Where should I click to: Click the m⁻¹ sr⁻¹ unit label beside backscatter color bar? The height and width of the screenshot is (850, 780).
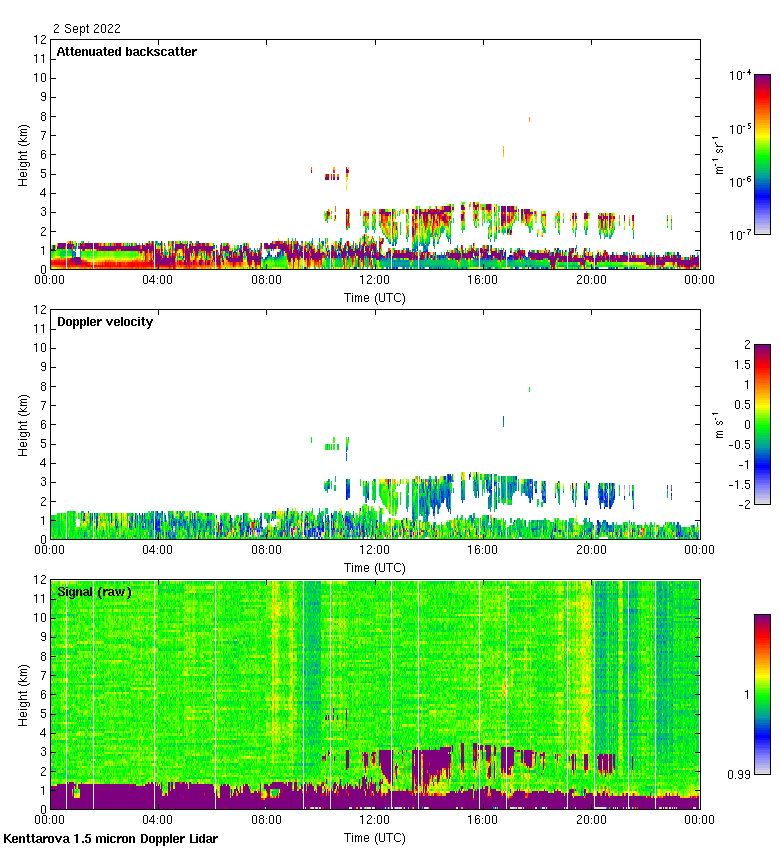(x=719, y=154)
